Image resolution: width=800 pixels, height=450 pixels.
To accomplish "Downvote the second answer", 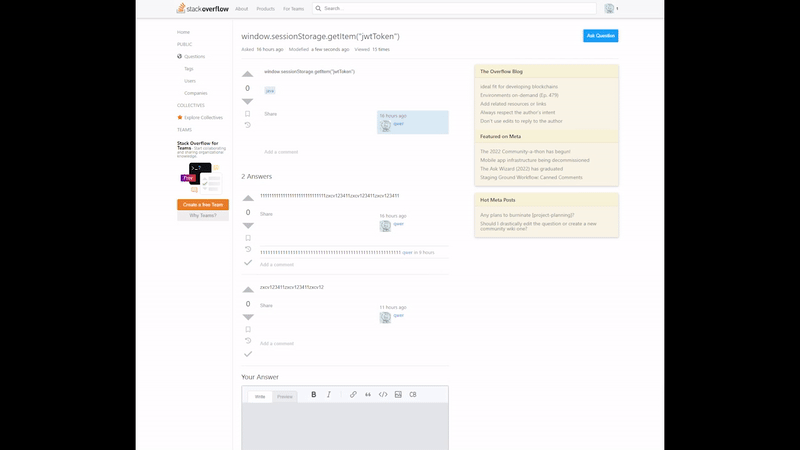I will [x=248, y=317].
